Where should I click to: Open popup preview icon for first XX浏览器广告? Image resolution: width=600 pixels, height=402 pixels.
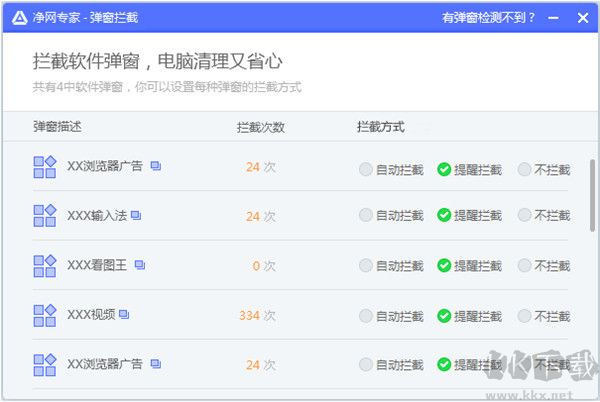tap(156, 166)
